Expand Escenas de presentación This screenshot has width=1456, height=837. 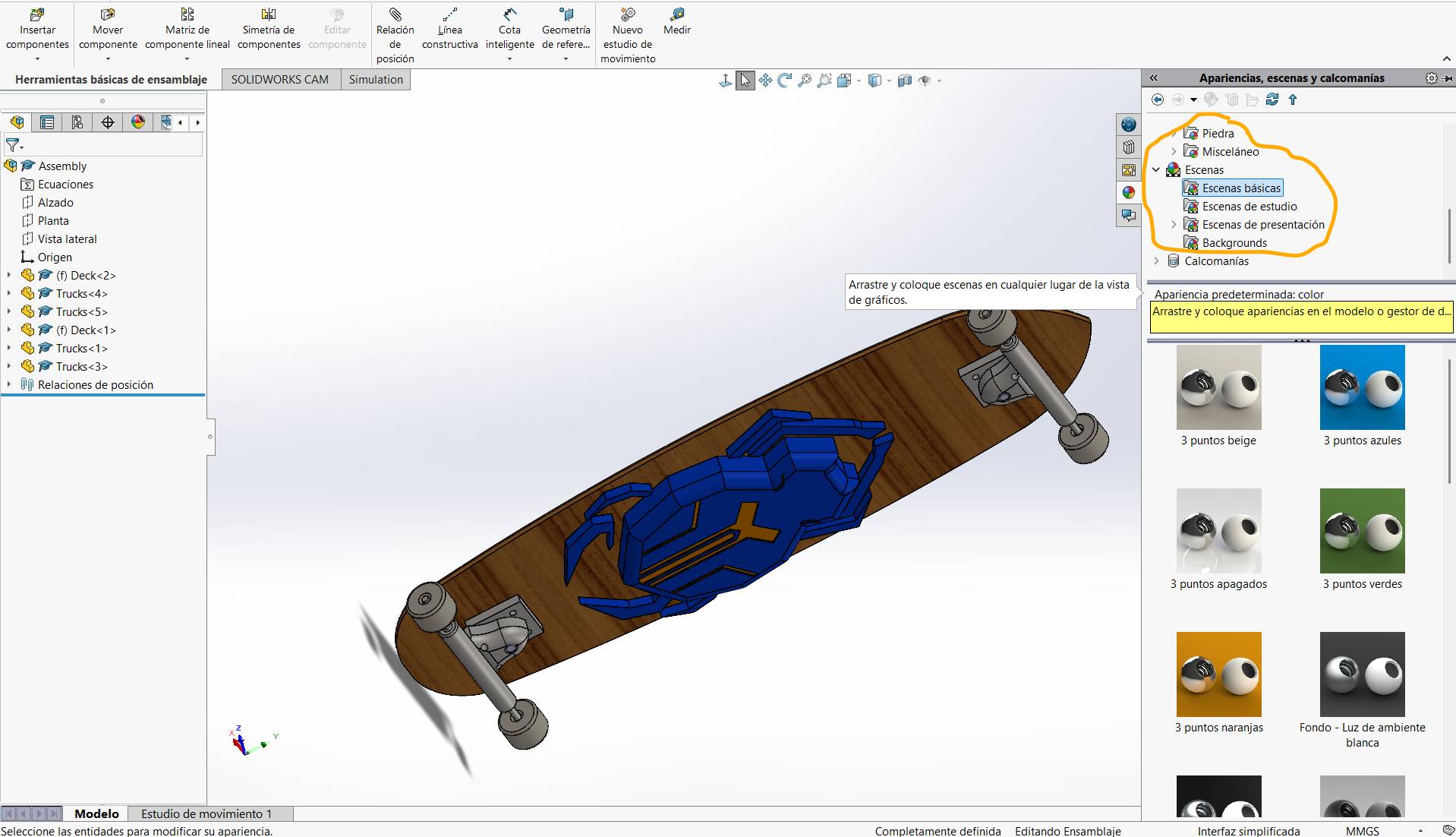point(1174,224)
